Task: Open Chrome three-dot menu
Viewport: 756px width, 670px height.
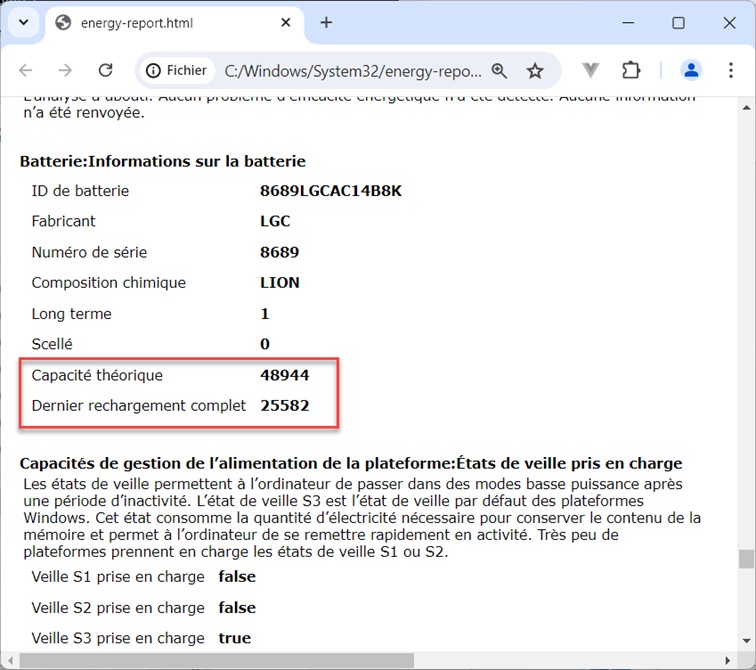Action: (x=731, y=71)
